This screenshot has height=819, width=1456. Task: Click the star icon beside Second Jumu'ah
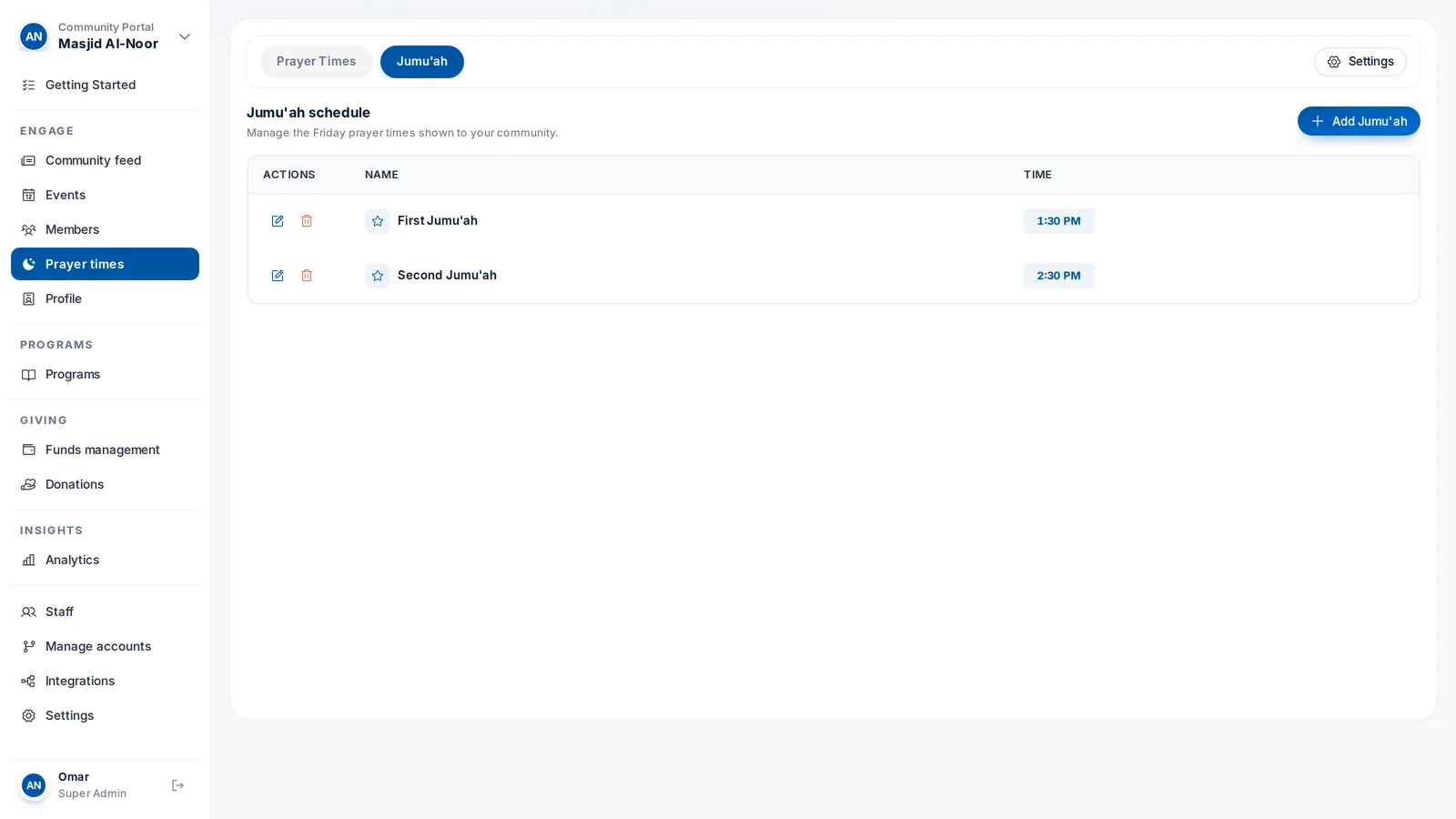[x=378, y=276]
